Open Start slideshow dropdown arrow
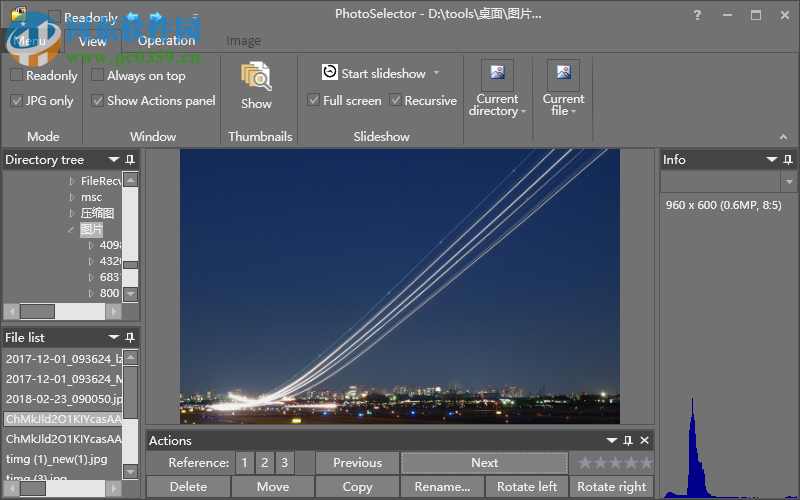Screen dimensions: 800x500 437,73
